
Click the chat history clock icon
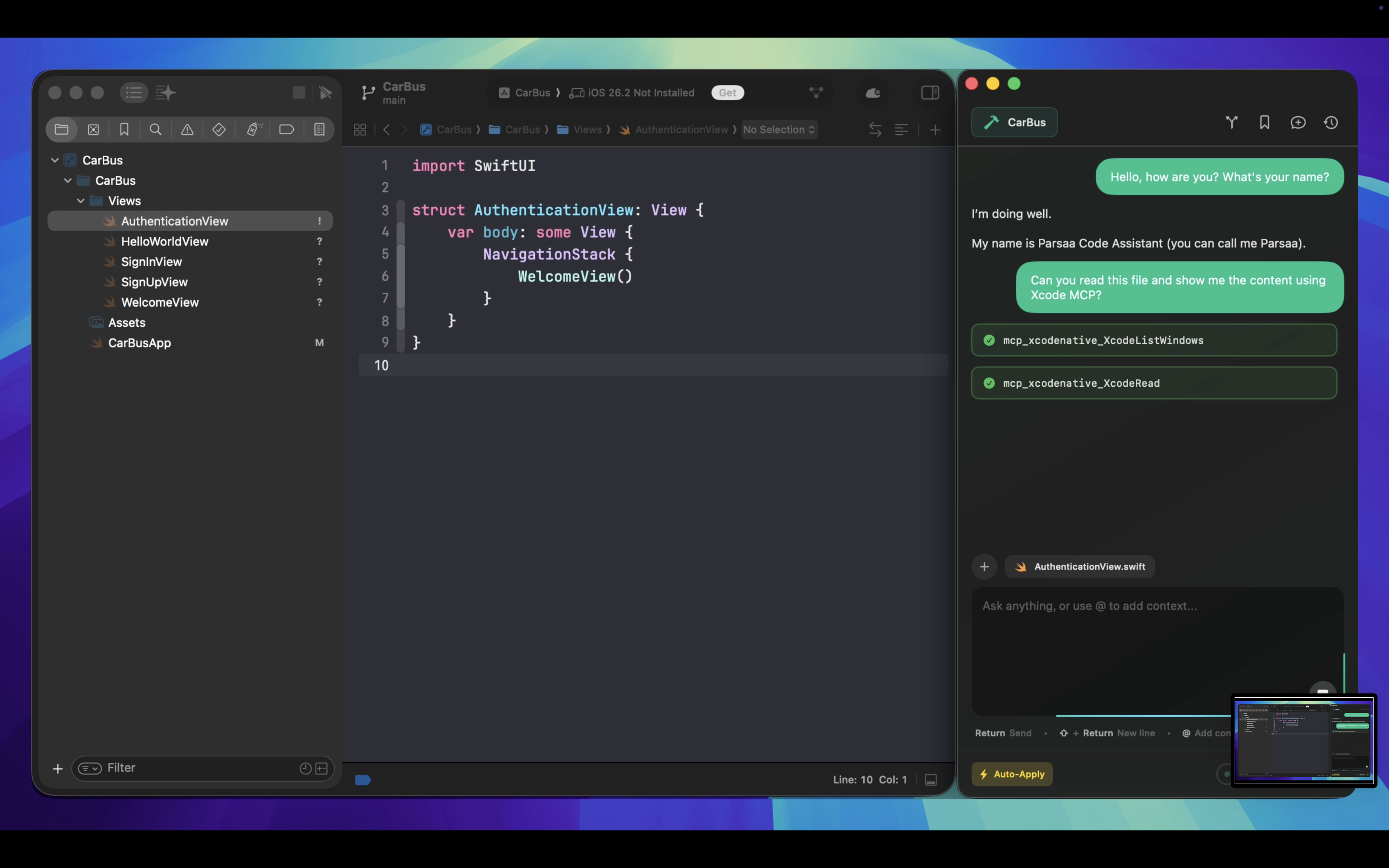1331,122
